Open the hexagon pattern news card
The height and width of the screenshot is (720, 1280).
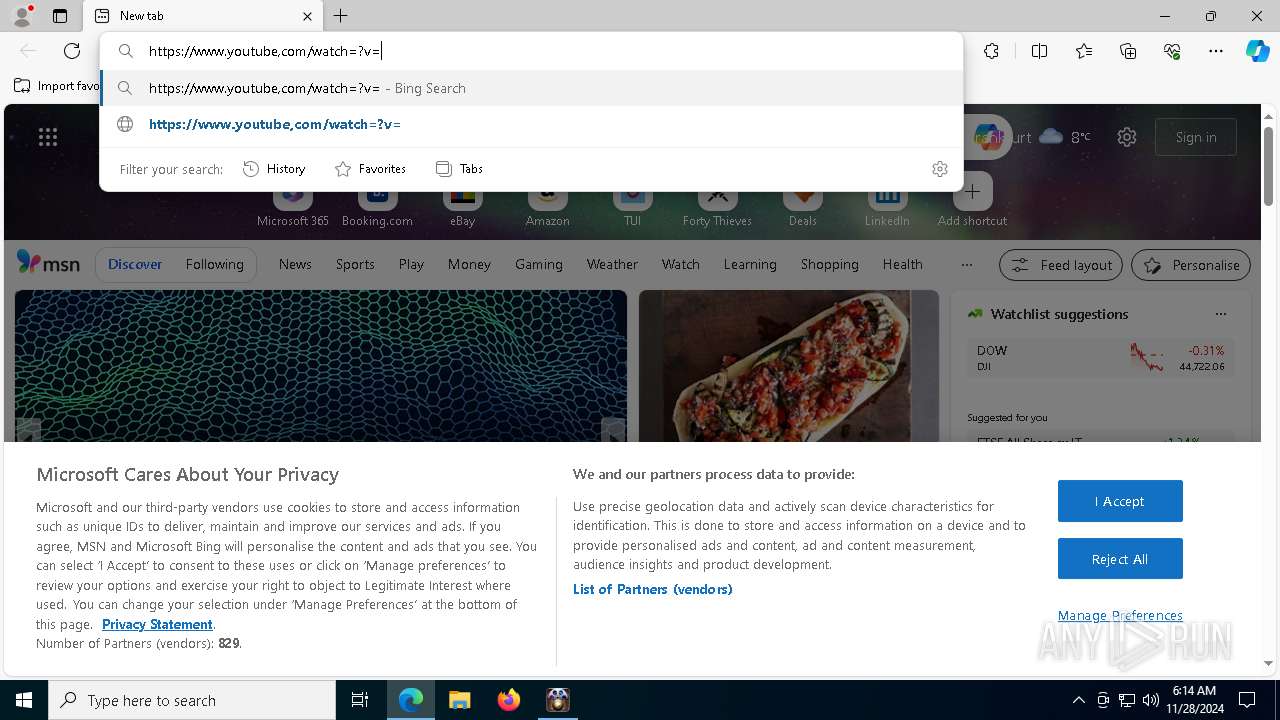tap(320, 366)
